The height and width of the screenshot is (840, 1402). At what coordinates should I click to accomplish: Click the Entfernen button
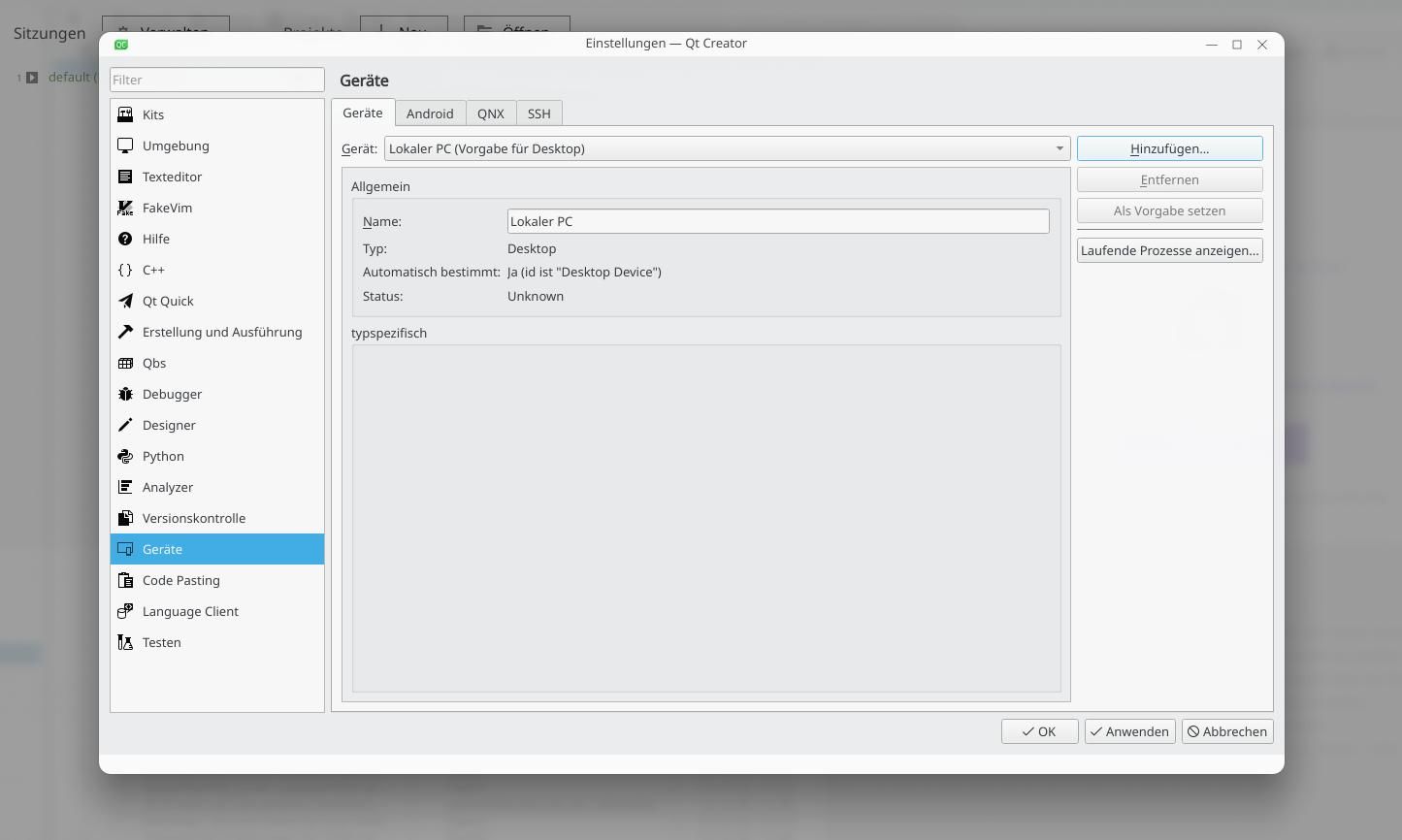tap(1170, 179)
